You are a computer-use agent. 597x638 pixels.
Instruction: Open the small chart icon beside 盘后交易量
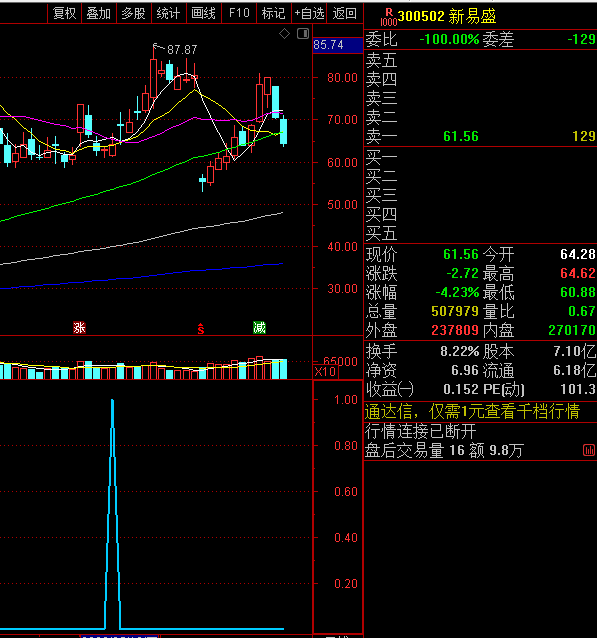[x=589, y=450]
